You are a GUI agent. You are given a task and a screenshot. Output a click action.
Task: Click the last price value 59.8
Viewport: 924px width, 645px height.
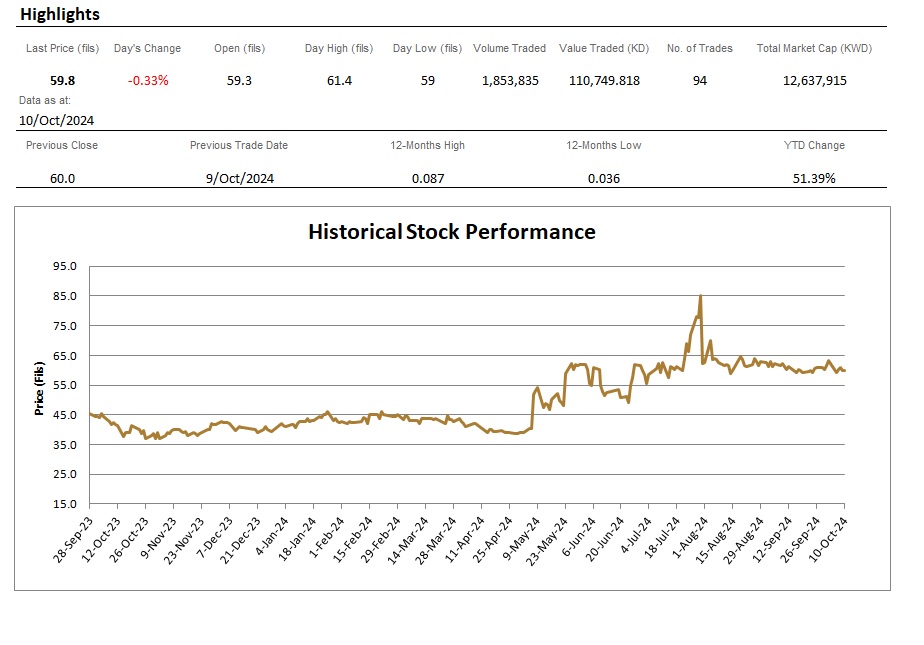(x=62, y=81)
